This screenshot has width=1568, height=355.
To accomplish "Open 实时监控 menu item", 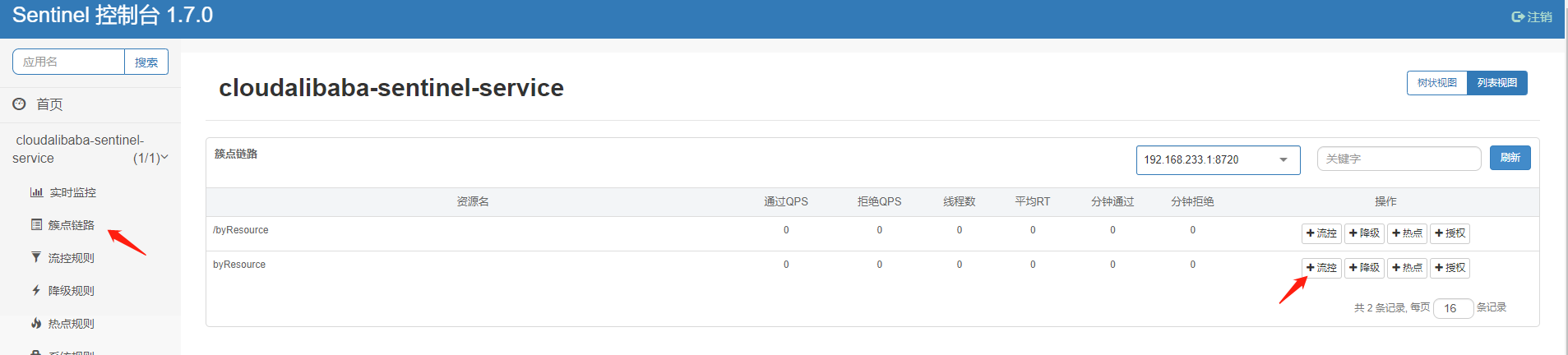I will click(72, 192).
